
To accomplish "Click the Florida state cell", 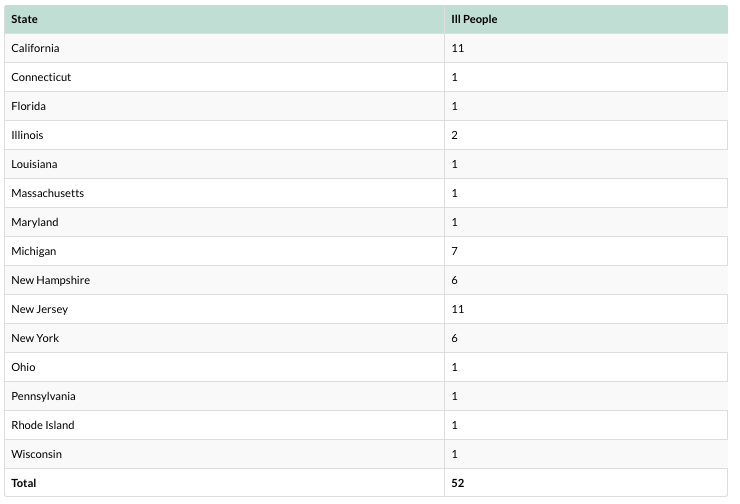I will 28,106.
